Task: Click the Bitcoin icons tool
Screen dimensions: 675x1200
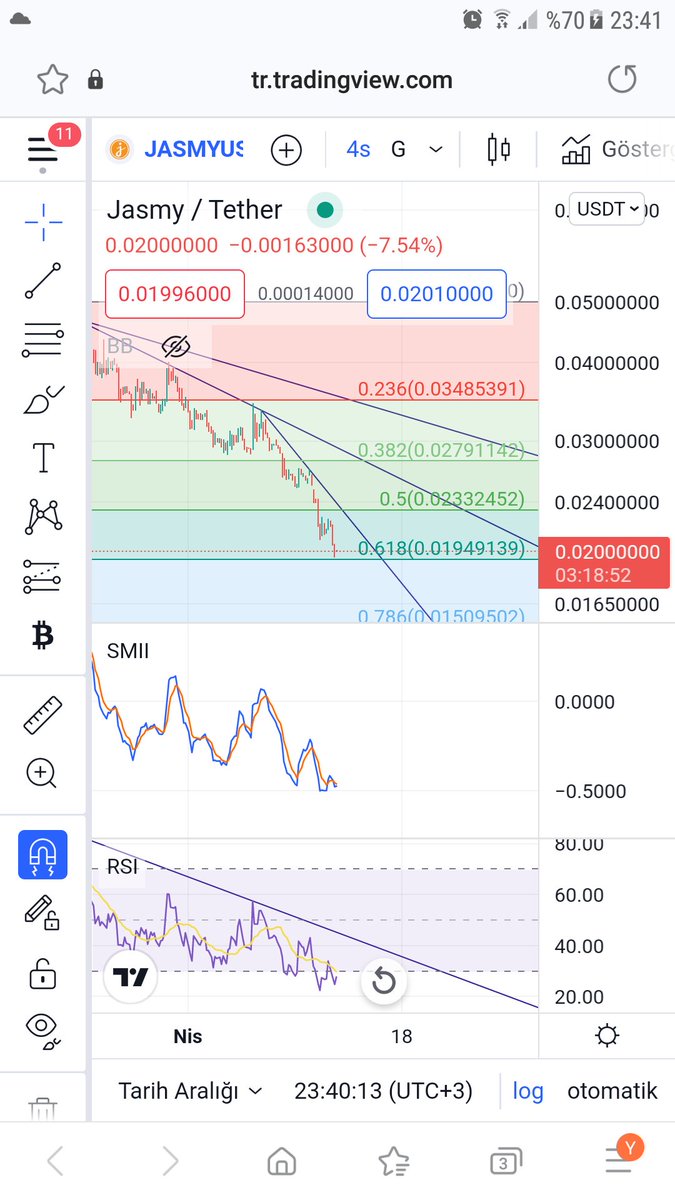Action: [x=43, y=635]
